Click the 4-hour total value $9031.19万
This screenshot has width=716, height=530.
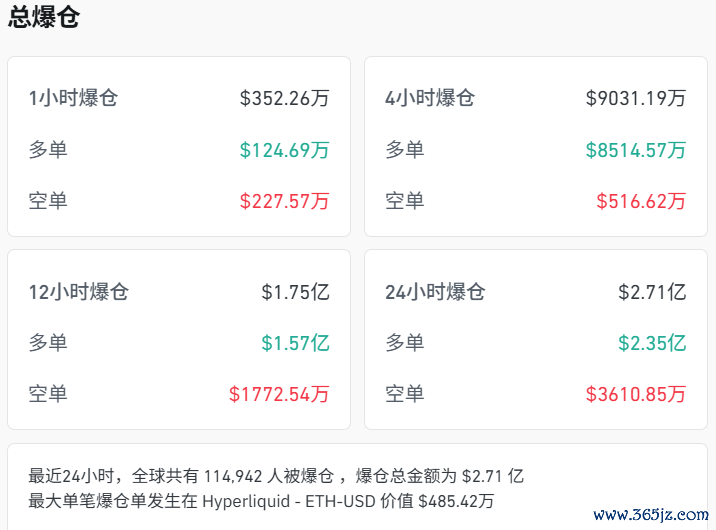[x=636, y=98]
